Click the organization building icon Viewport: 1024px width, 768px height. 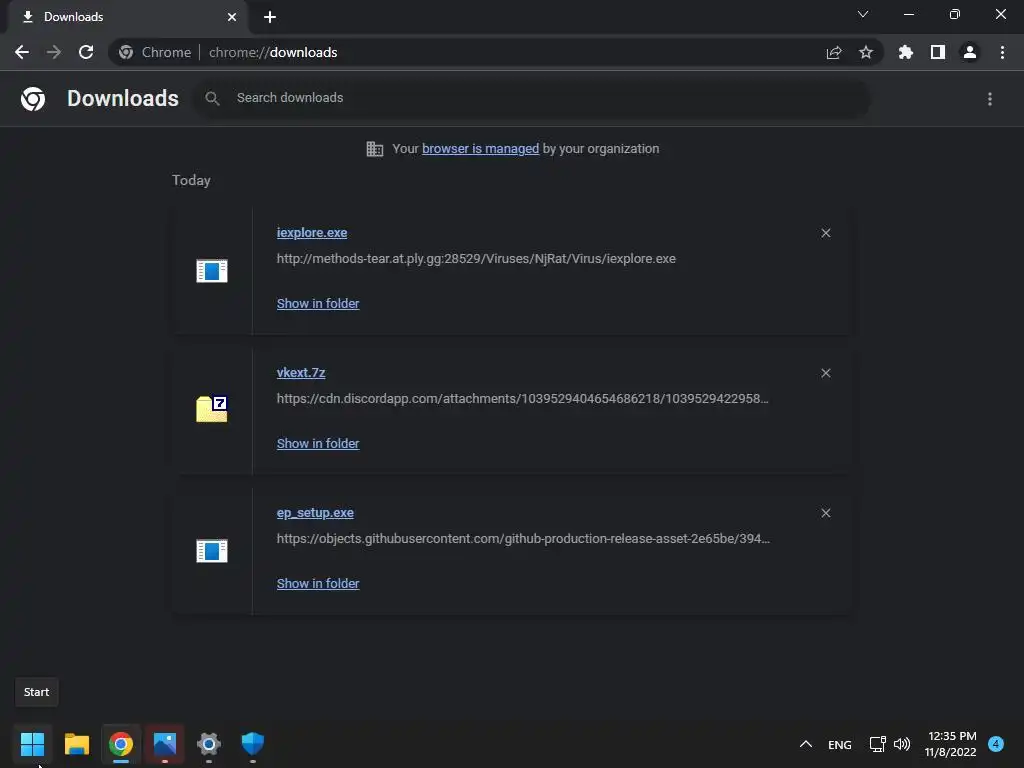(375, 149)
